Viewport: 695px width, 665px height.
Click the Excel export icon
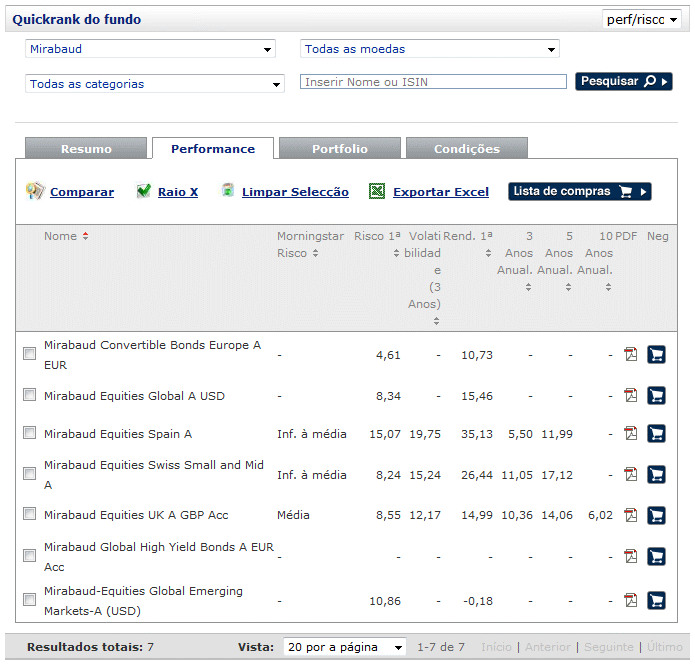click(x=377, y=192)
